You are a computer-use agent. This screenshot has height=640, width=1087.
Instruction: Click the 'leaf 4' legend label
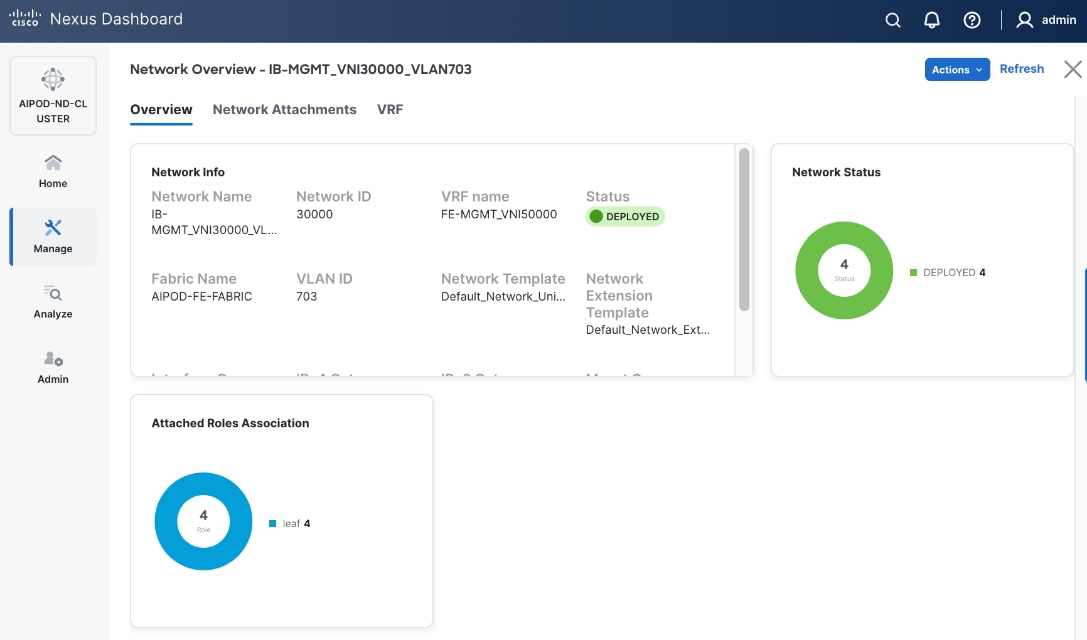(296, 524)
